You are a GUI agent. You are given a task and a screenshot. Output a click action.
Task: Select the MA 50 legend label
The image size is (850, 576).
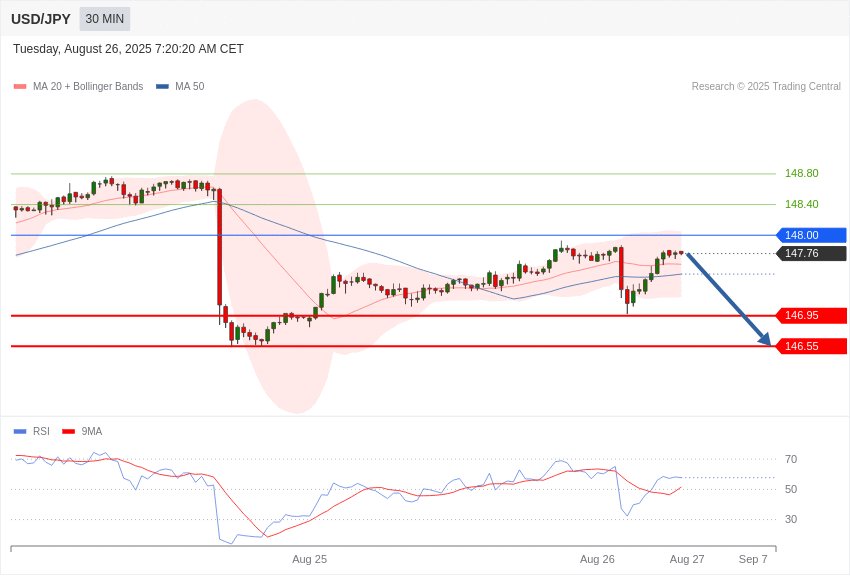point(190,87)
